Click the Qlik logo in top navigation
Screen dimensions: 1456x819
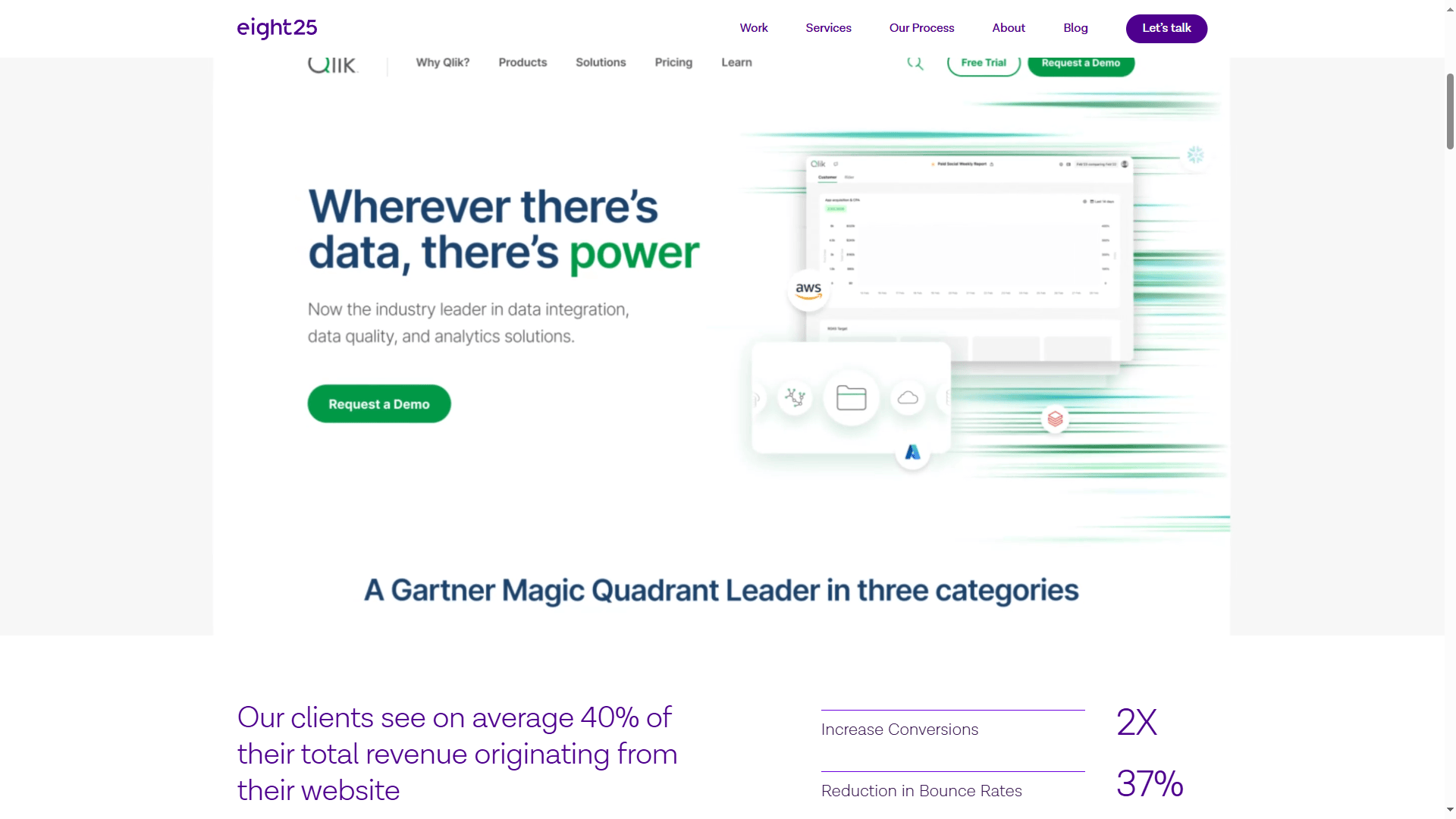point(332,63)
